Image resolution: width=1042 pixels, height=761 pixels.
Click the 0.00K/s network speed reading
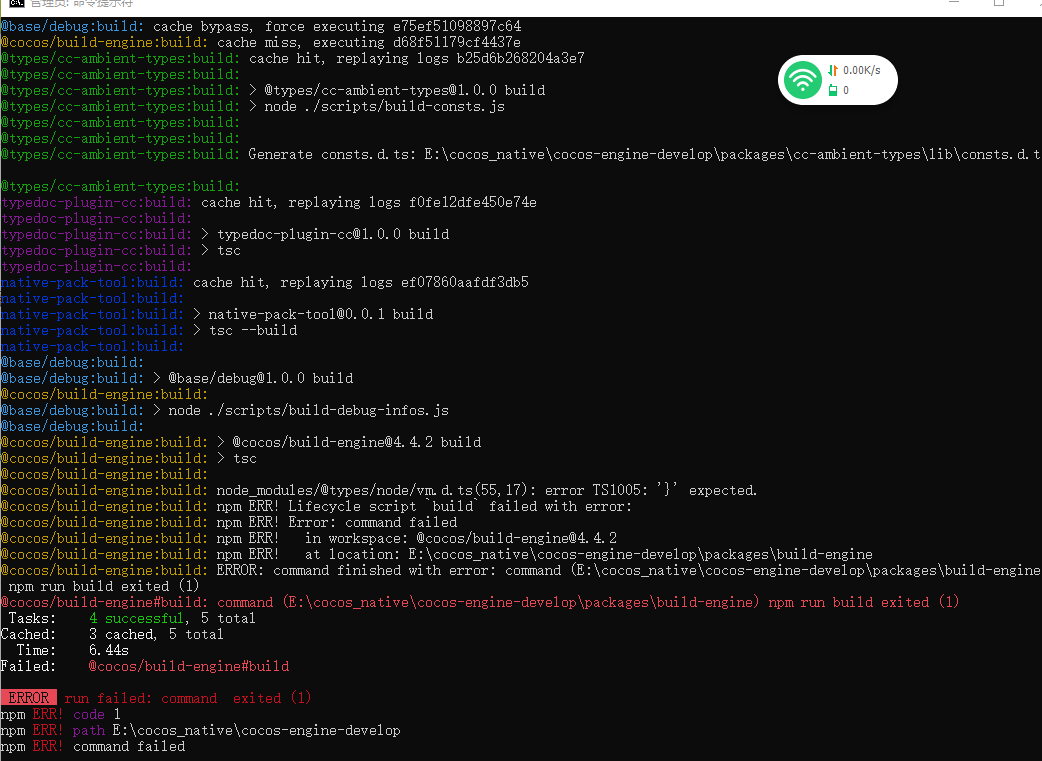(x=861, y=70)
